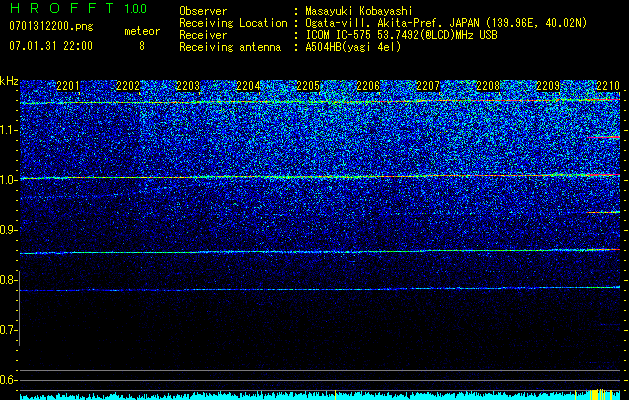The height and width of the screenshot is (400, 629).
Task: Click the HROFFT title text
Action: tap(62, 8)
